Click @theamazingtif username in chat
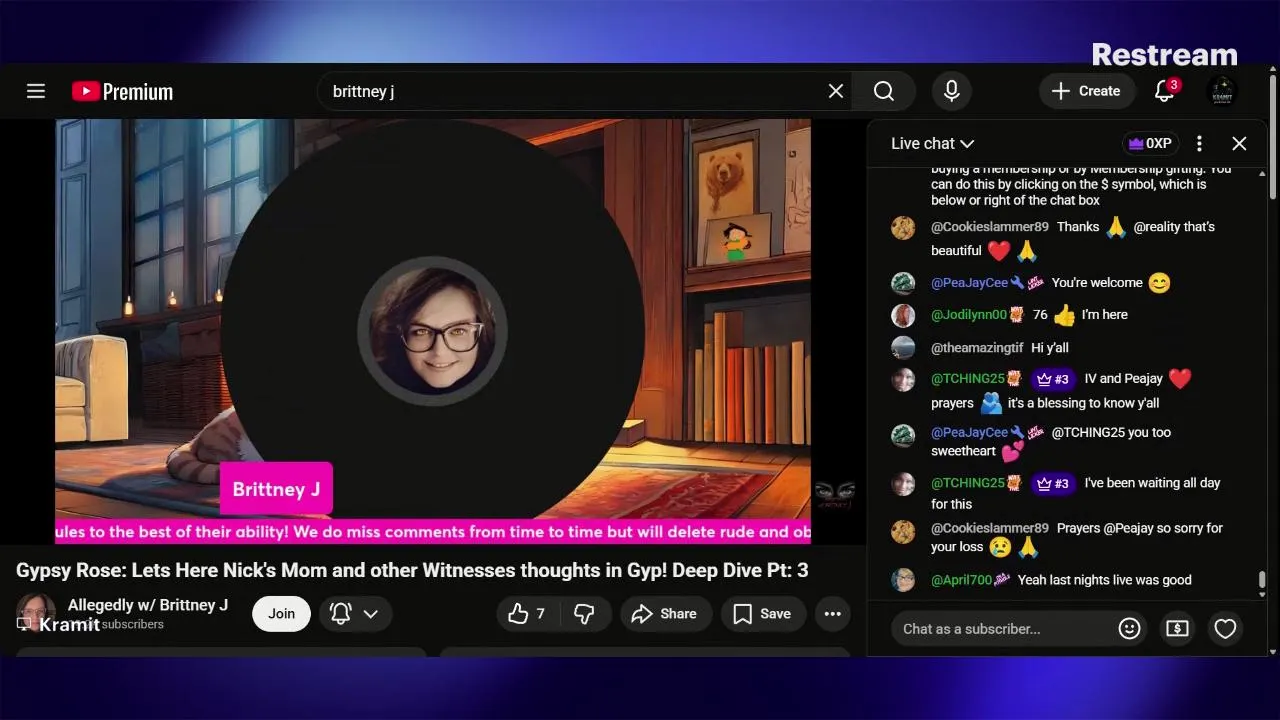Image resolution: width=1280 pixels, height=720 pixels. tap(977, 348)
